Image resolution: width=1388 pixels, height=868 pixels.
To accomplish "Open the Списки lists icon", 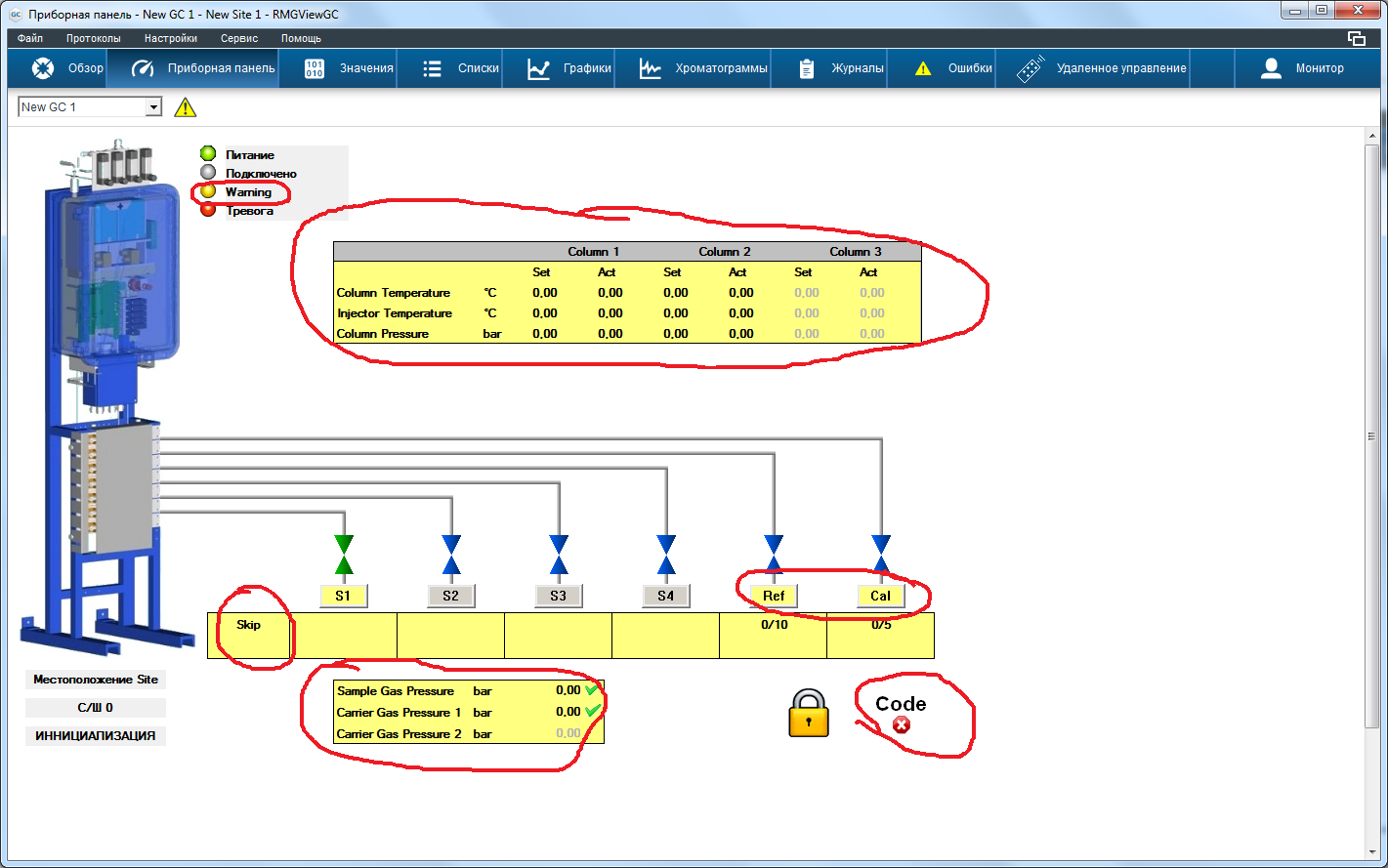I will [433, 68].
